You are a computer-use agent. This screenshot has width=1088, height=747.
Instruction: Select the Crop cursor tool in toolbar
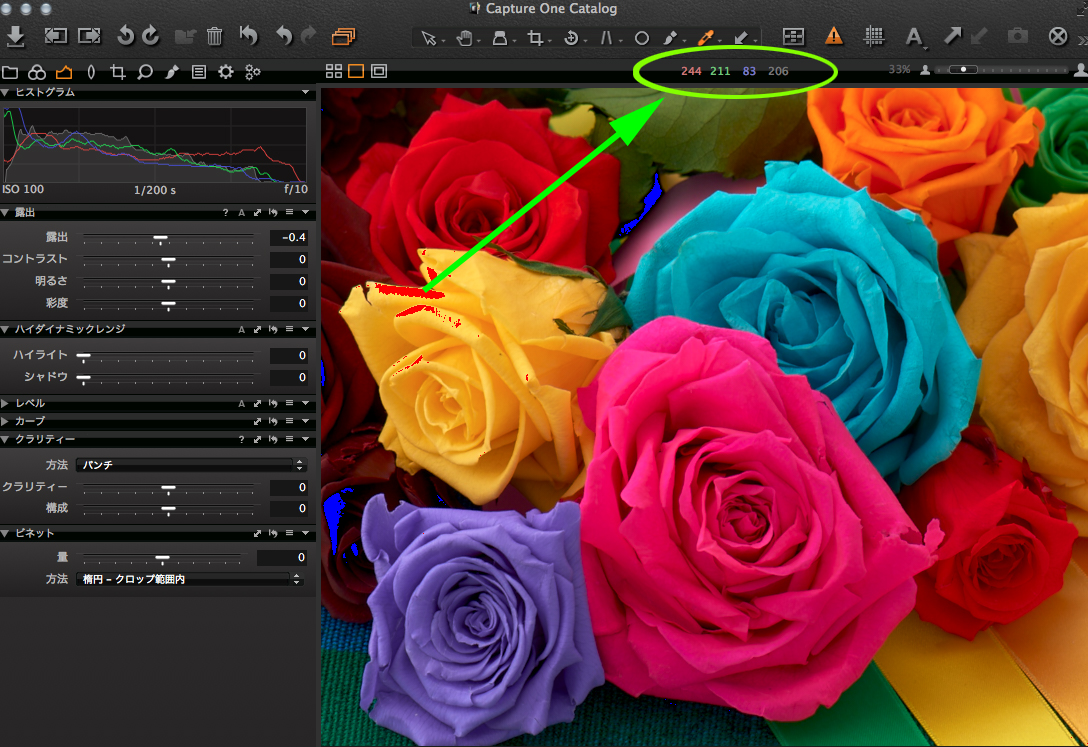tap(536, 37)
